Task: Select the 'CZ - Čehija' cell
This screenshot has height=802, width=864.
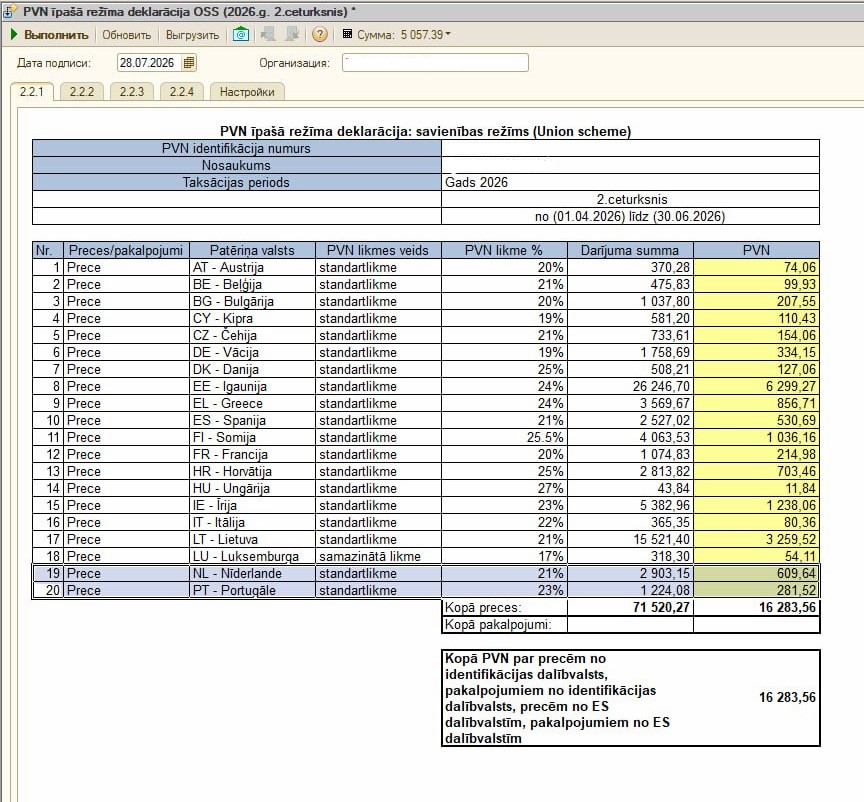Action: pos(252,336)
